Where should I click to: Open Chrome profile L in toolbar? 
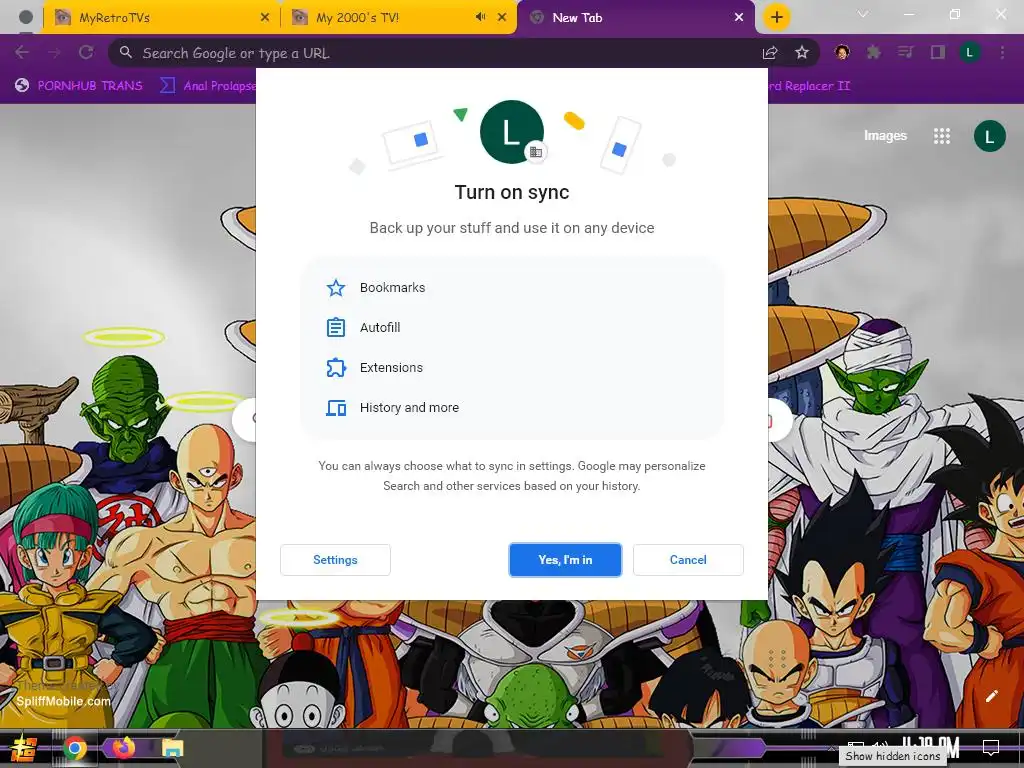coord(970,53)
